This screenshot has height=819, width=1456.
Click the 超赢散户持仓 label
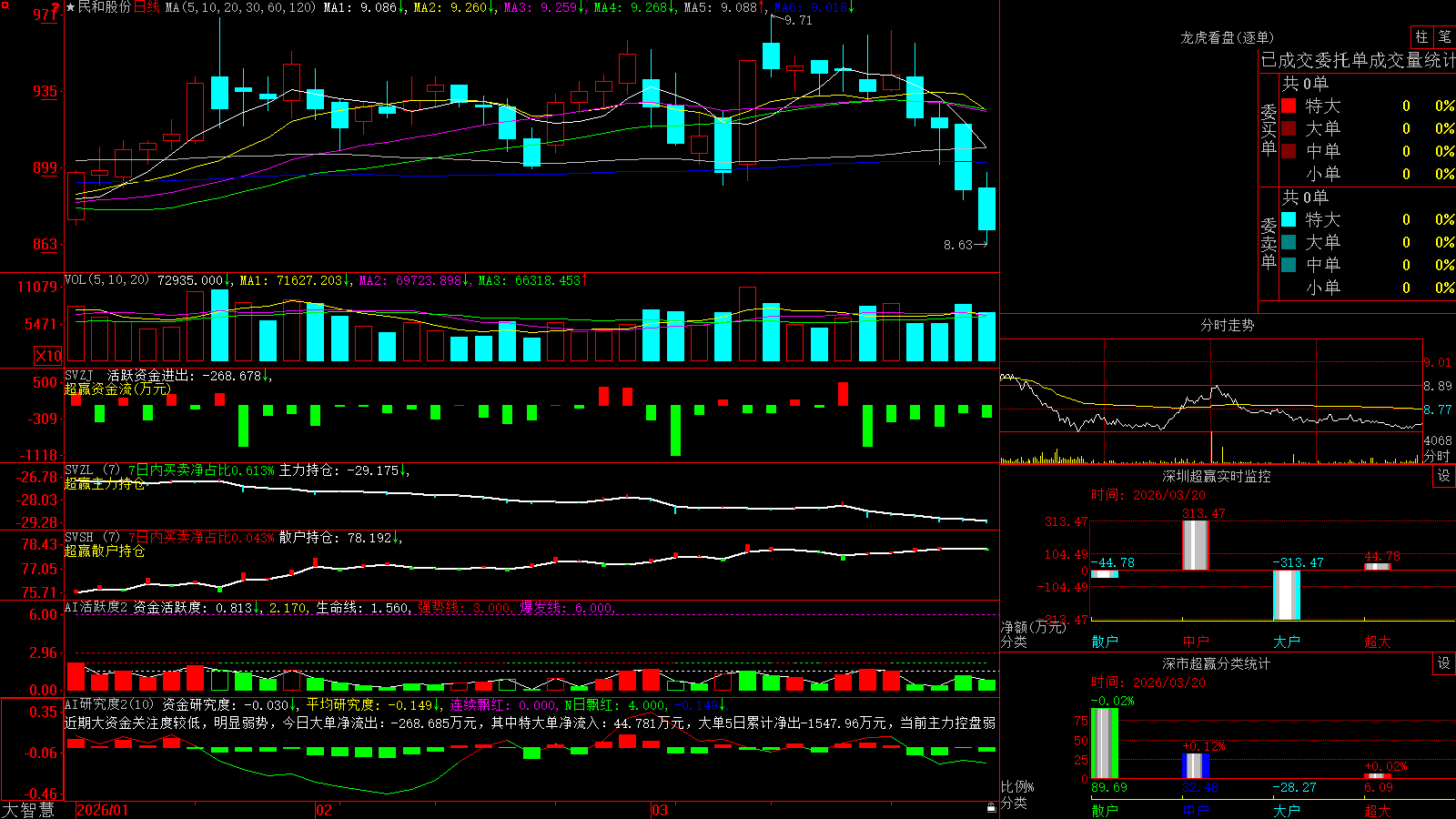[105, 551]
